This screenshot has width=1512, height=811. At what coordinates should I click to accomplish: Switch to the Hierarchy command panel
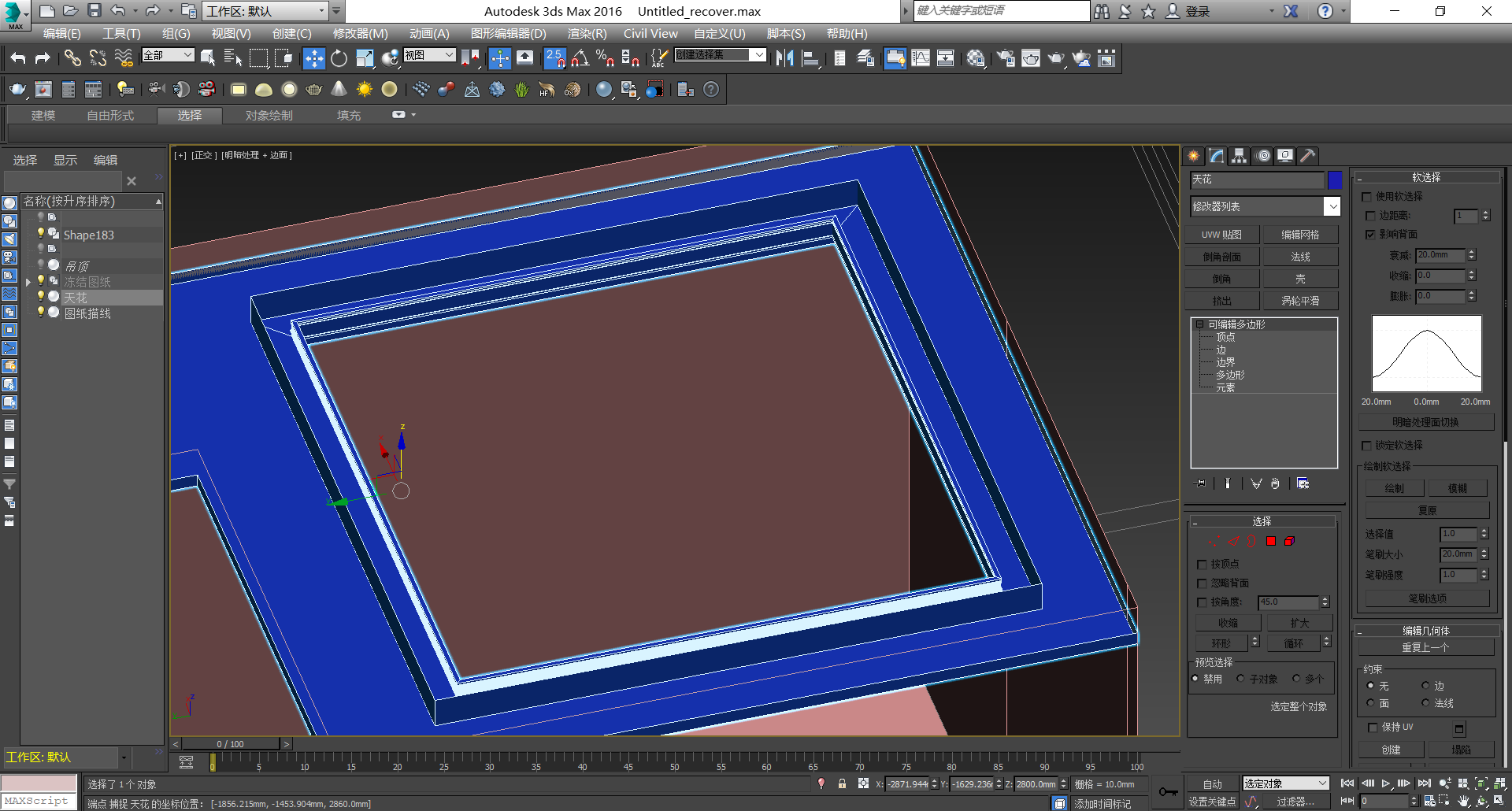click(1239, 156)
